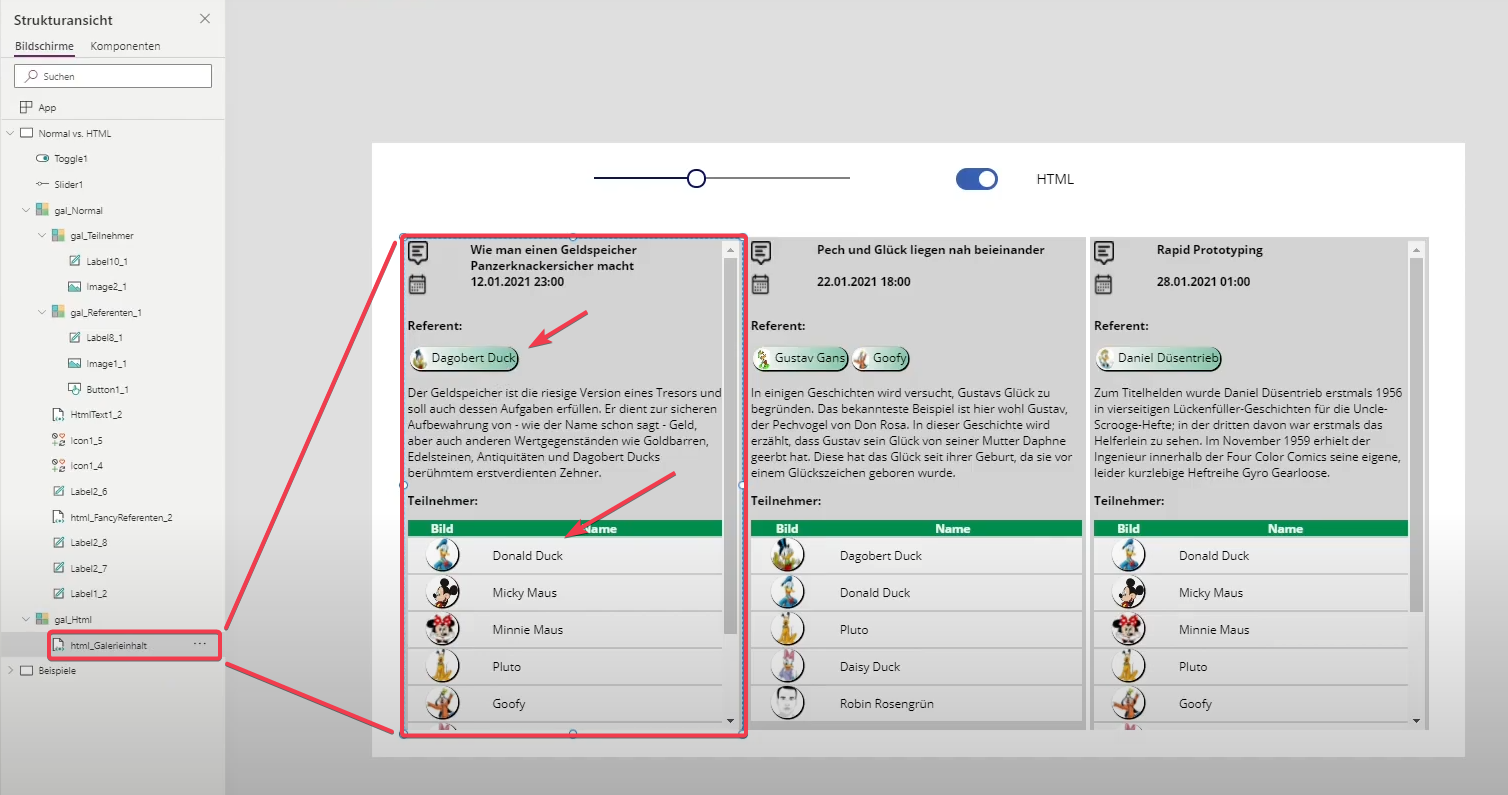
Task: Click the HTML label next to the toggle
Action: pos(1055,180)
